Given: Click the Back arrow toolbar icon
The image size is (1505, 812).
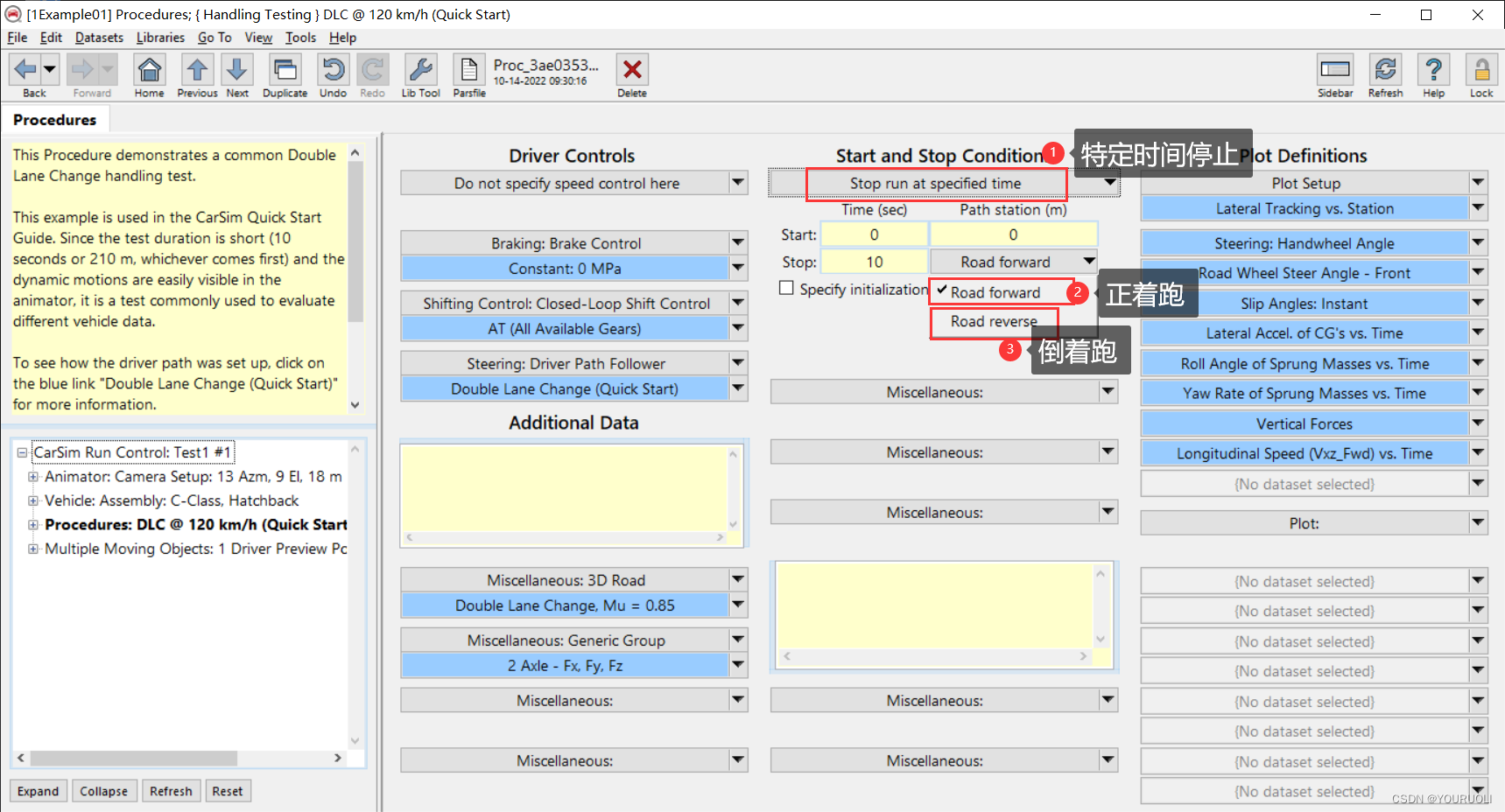Looking at the screenshot, I should 25,69.
